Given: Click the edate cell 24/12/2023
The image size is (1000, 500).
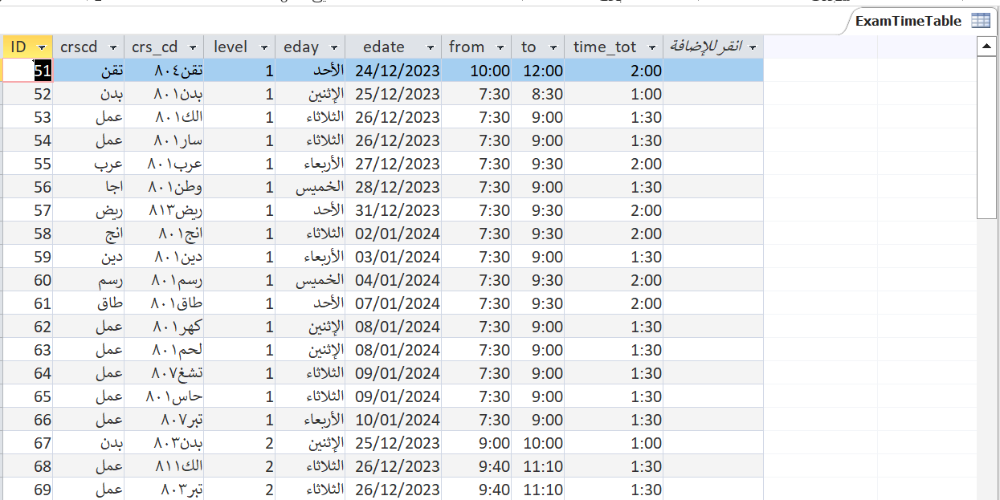Looking at the screenshot, I should (x=393, y=70).
